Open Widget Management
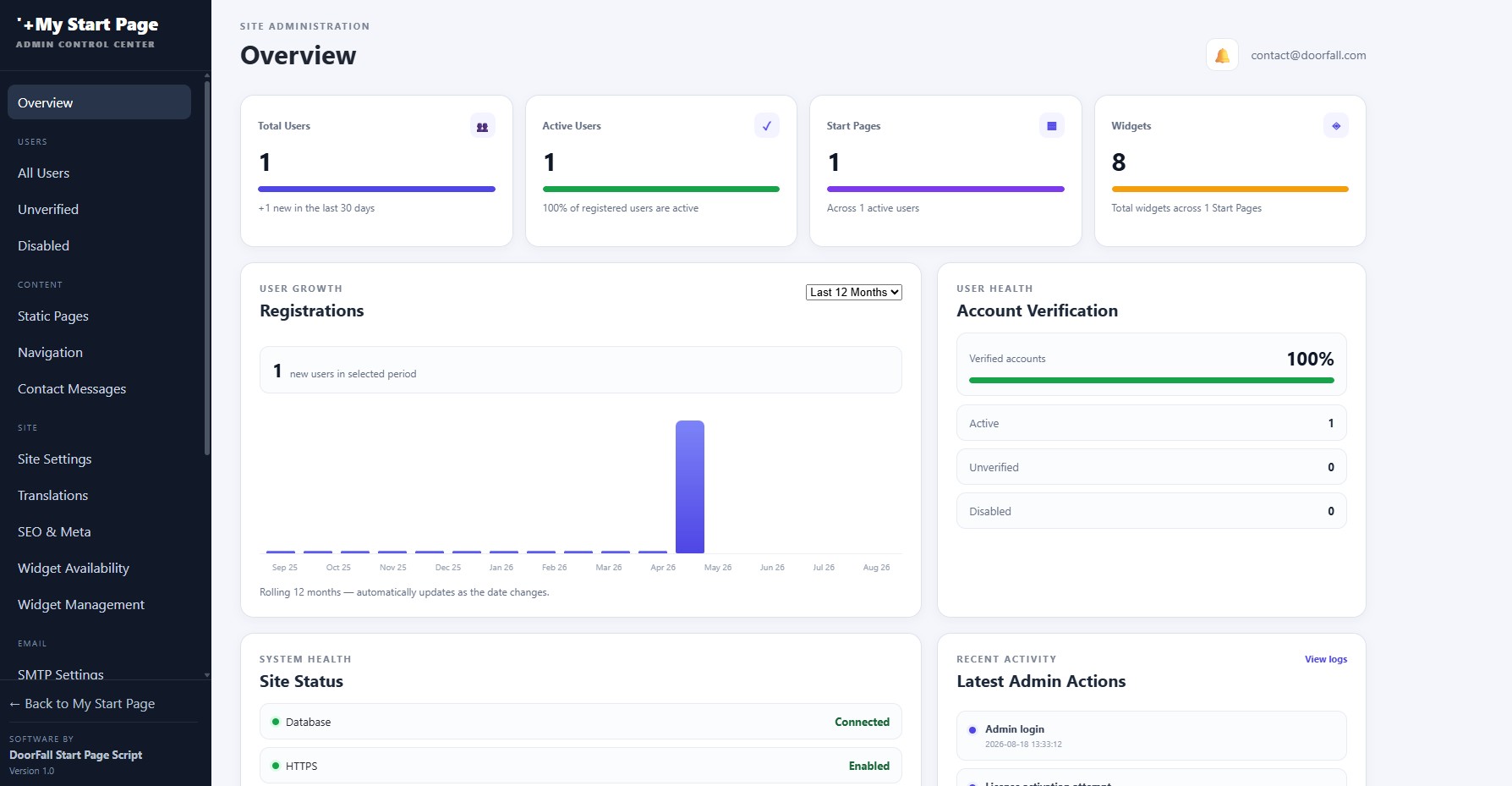This screenshot has width=1512, height=786. coord(99,604)
